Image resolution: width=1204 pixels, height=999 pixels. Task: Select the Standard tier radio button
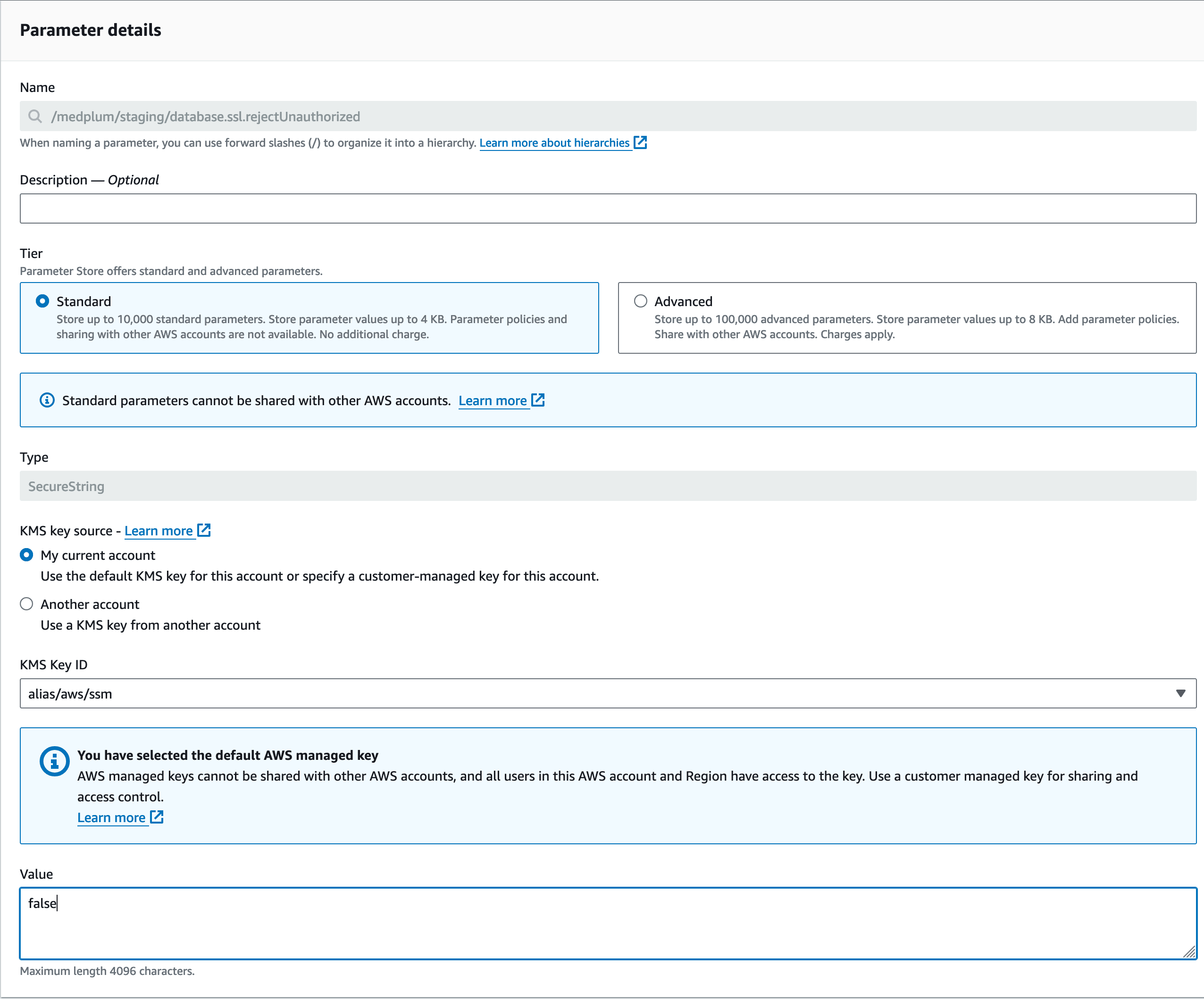pyautogui.click(x=42, y=301)
